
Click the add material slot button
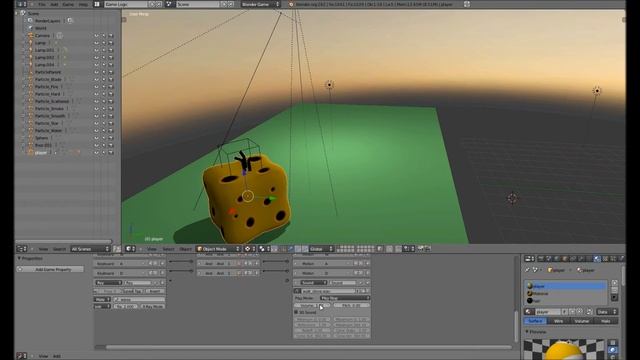(615, 283)
